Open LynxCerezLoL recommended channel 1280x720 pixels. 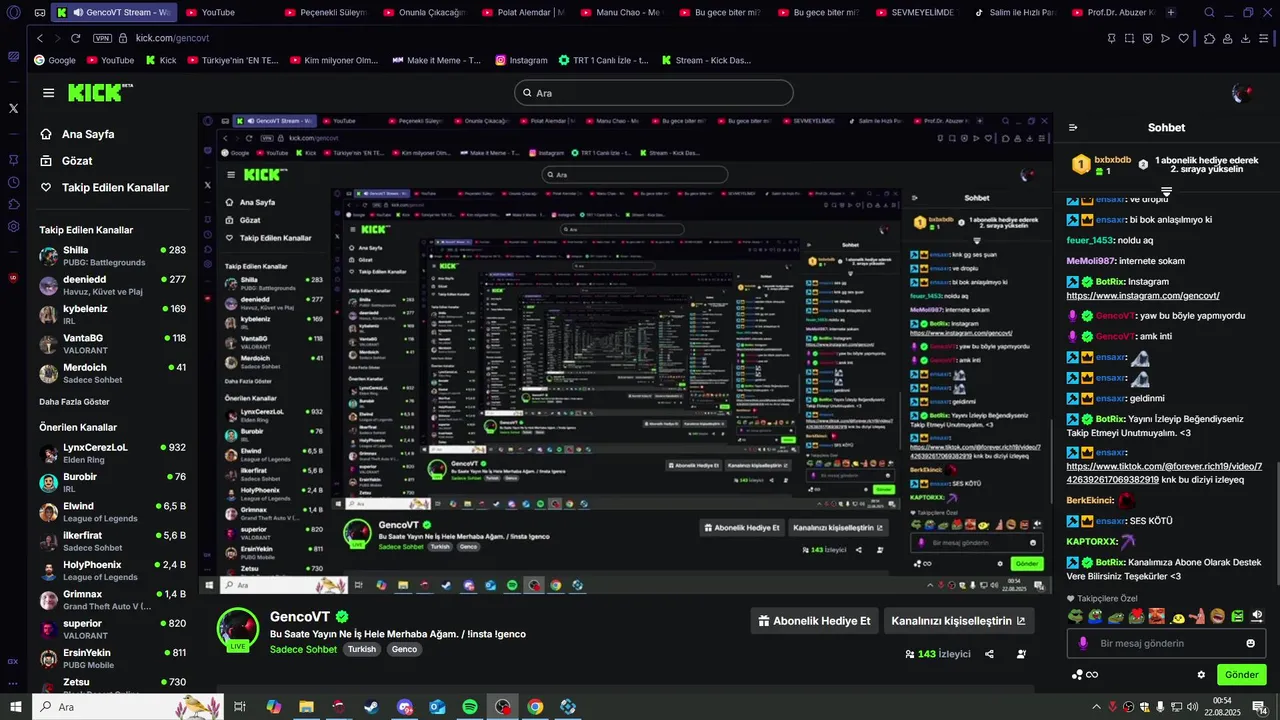[112, 453]
